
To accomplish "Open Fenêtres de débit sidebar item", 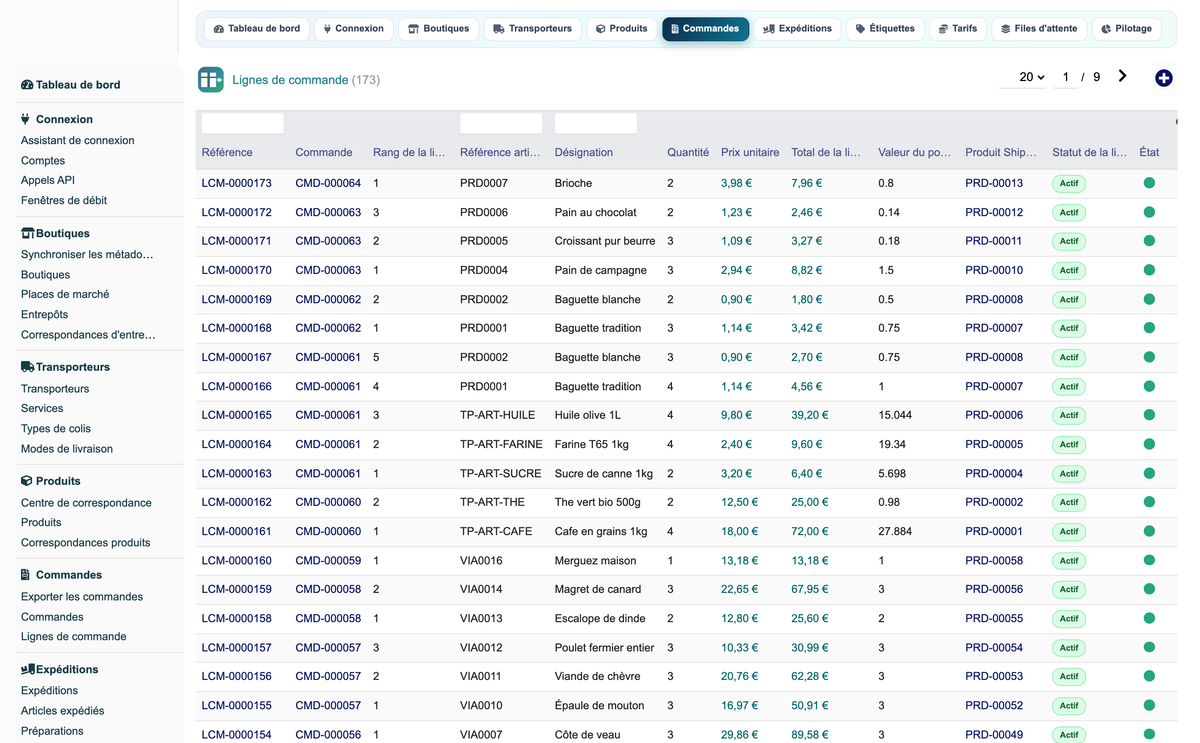I will pos(64,201).
